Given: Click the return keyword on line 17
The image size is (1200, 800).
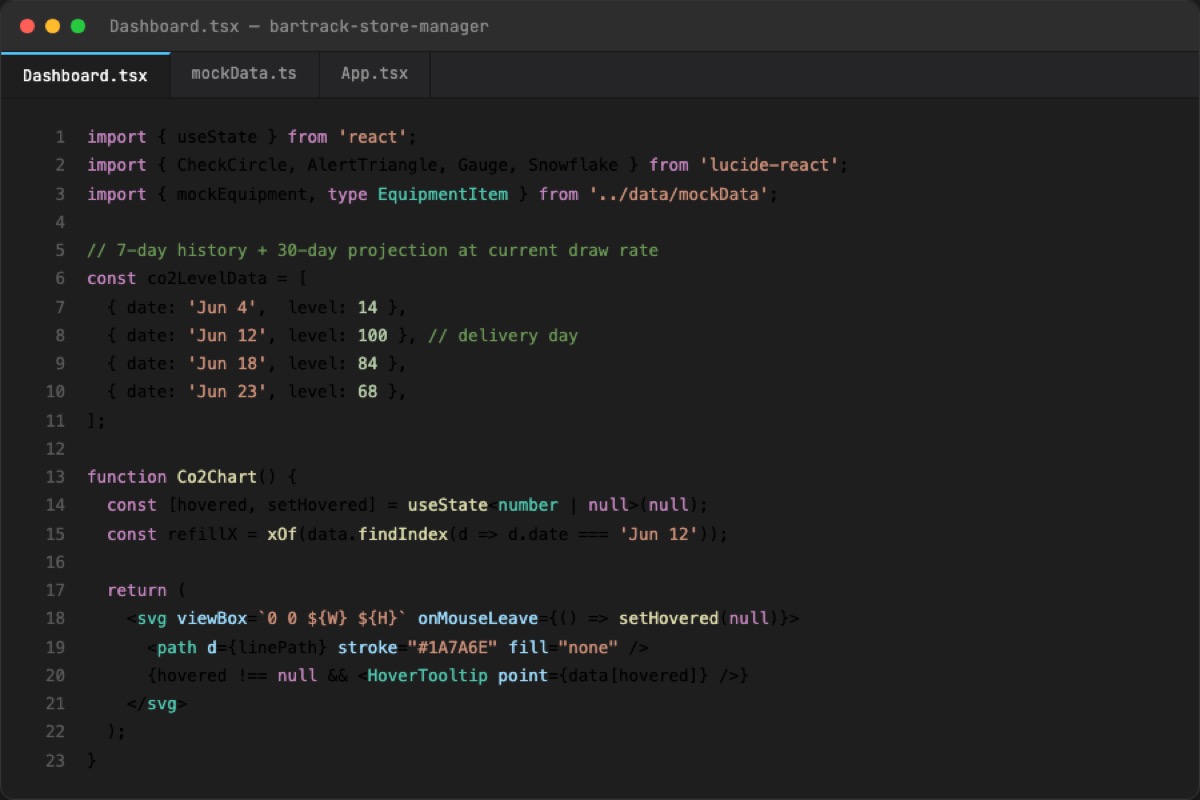Looking at the screenshot, I should (x=137, y=590).
